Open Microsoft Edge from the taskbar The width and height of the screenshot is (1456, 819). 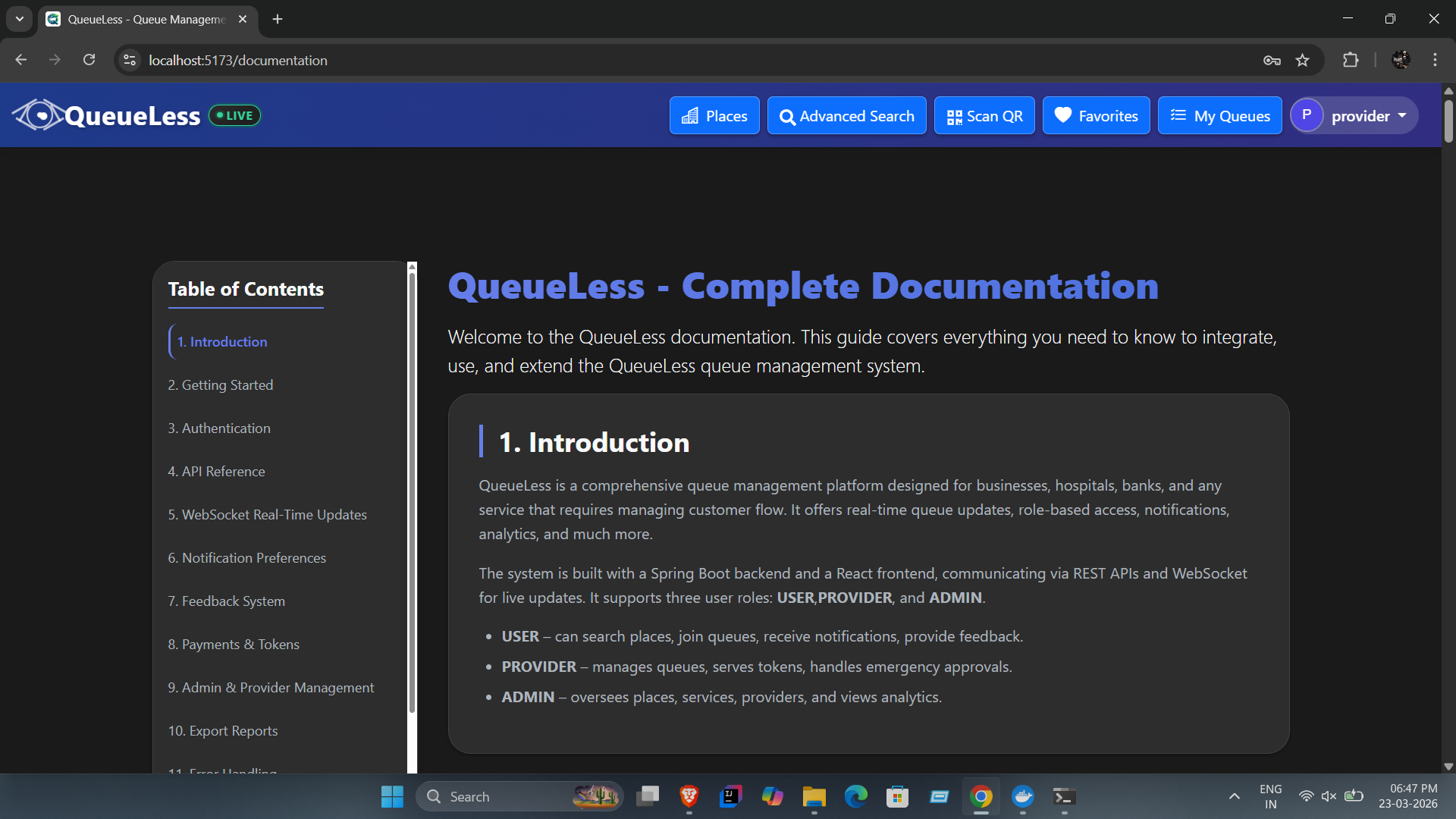855,796
